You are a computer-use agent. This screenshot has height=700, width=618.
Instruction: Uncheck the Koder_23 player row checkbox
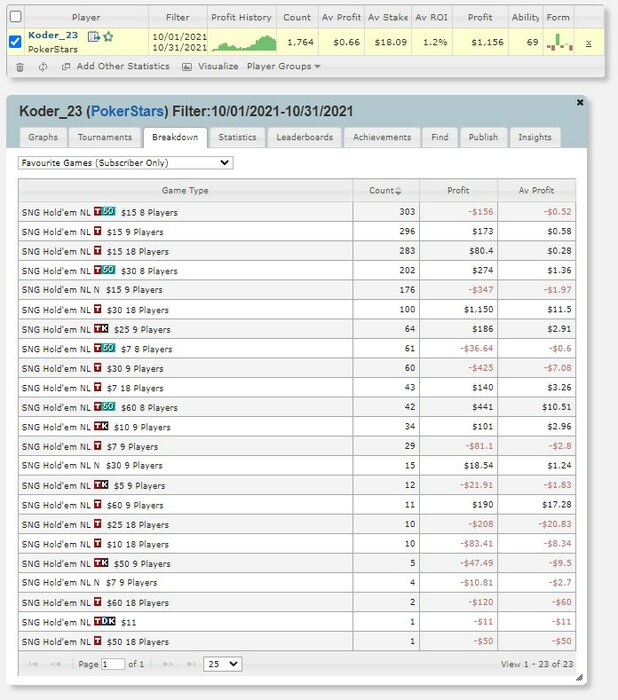pyautogui.click(x=15, y=42)
